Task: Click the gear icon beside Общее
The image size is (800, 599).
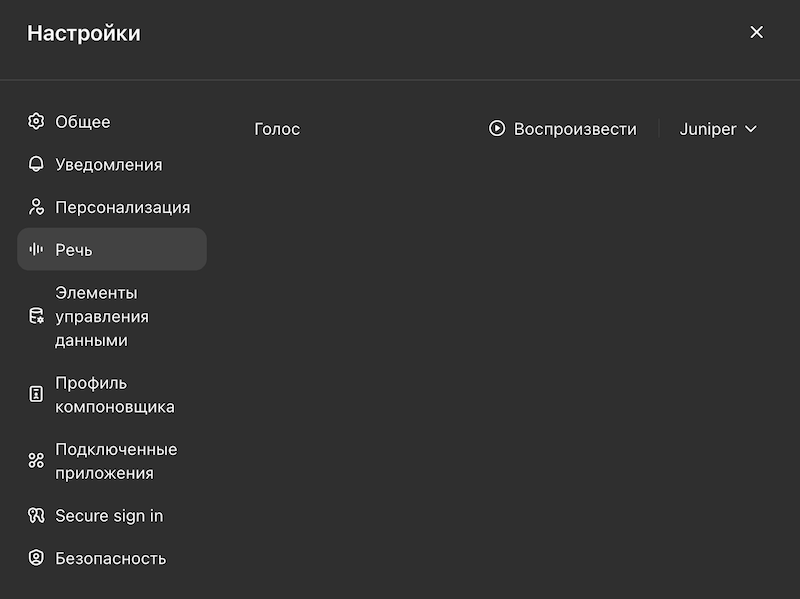Action: coord(36,121)
